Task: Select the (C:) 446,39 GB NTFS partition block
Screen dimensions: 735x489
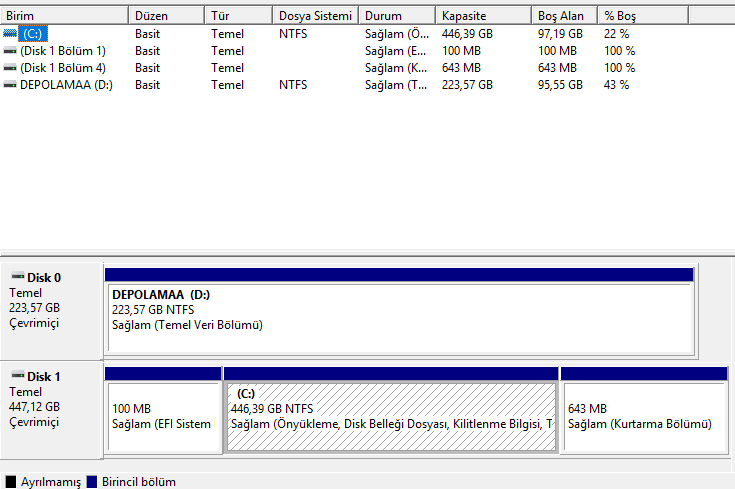Action: click(391, 410)
